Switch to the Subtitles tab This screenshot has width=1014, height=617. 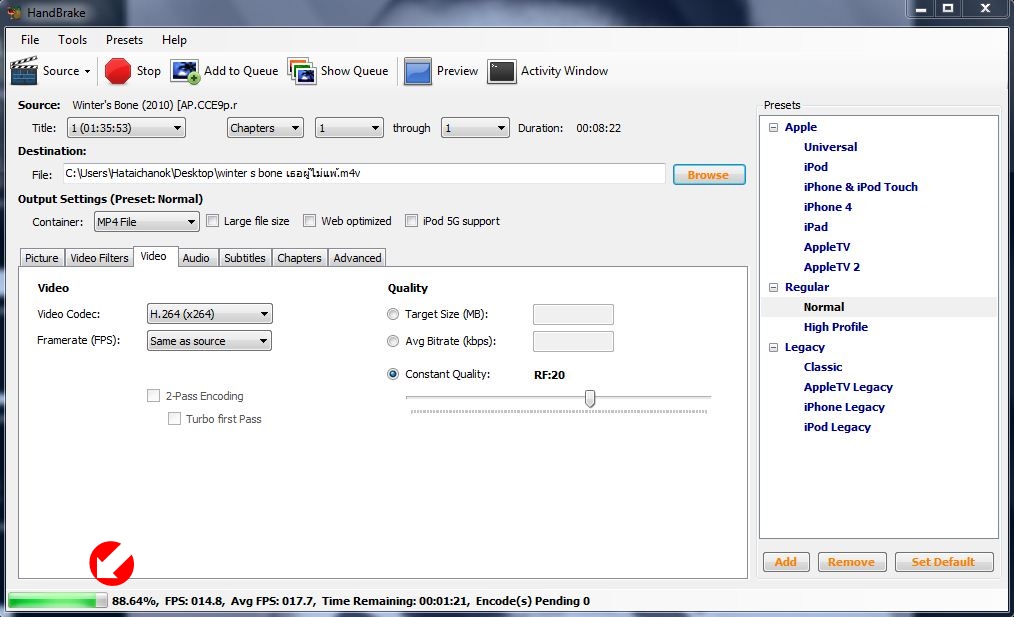coord(244,257)
